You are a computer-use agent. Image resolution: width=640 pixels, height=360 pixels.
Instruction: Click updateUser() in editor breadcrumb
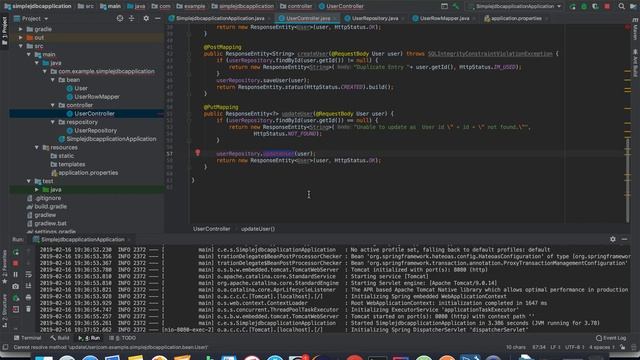258,229
